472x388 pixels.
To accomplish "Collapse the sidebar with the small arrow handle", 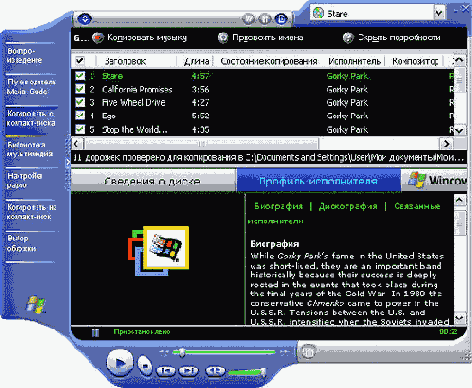I will (x=68, y=162).
